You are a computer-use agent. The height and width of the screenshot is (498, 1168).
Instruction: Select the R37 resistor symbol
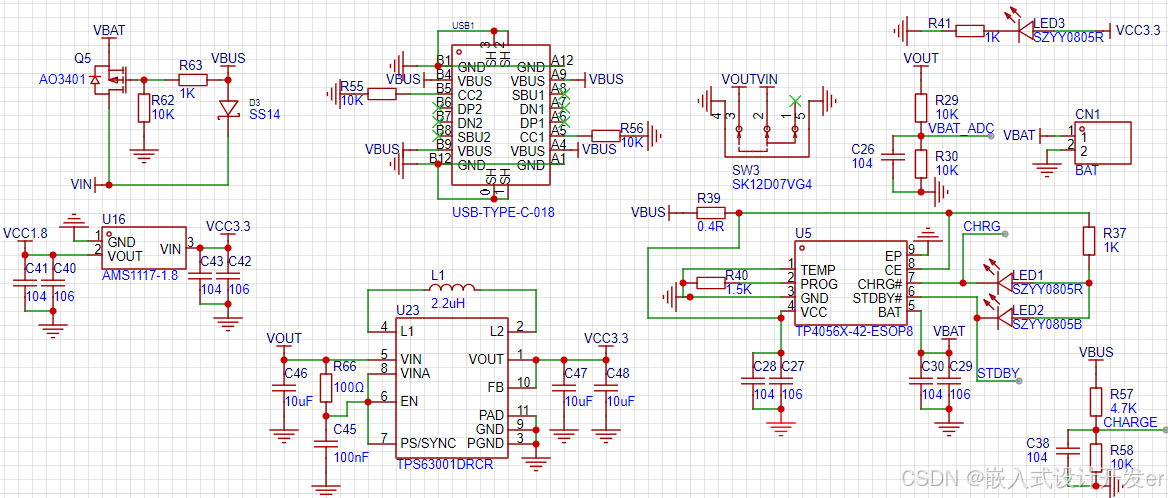[x=1089, y=242]
